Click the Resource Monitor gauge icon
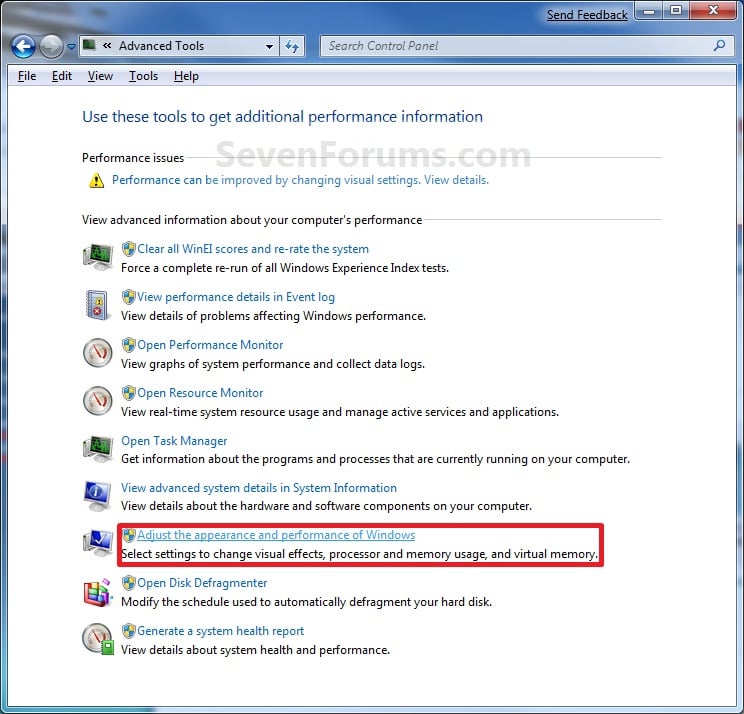This screenshot has width=744, height=714. [98, 400]
